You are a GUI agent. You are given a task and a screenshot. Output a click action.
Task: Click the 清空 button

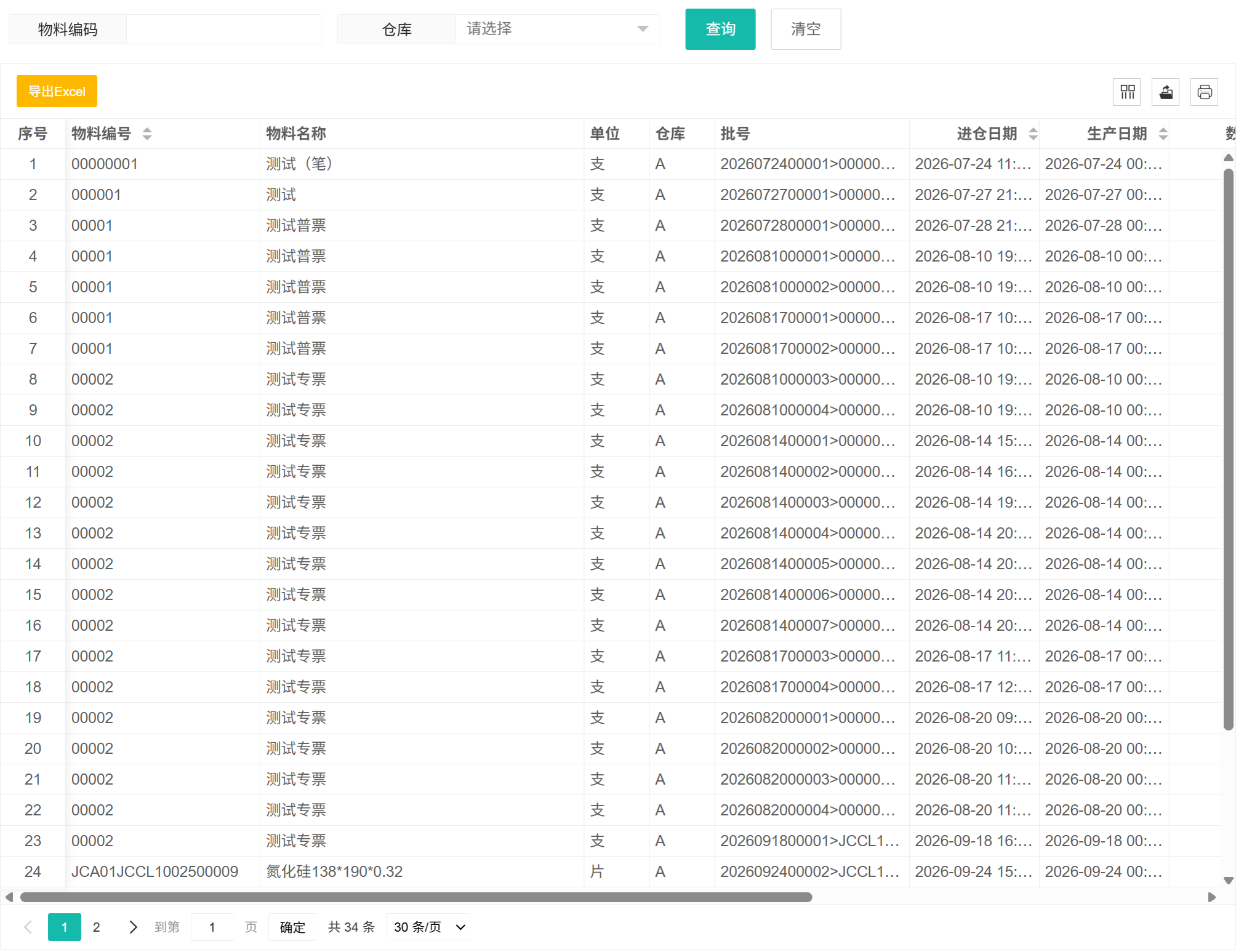[x=806, y=29]
